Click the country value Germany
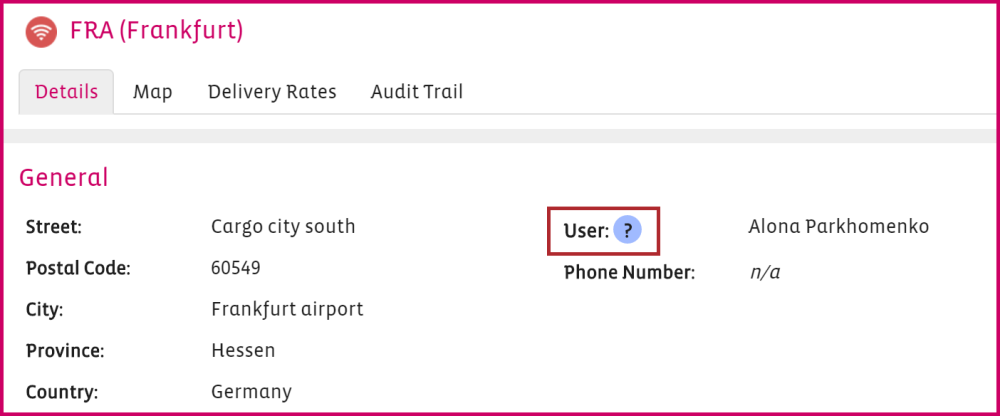The image size is (1000, 416). (x=251, y=392)
